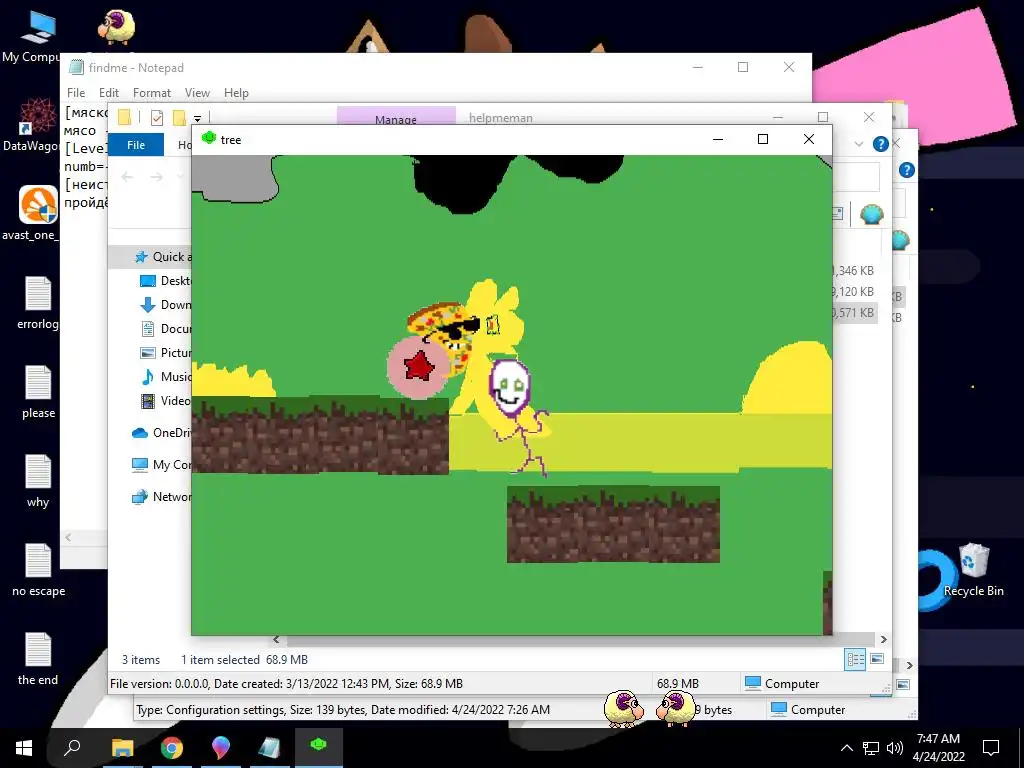Click the Notepad scrollbar left arrow
The image size is (1024, 768).
coord(69,537)
